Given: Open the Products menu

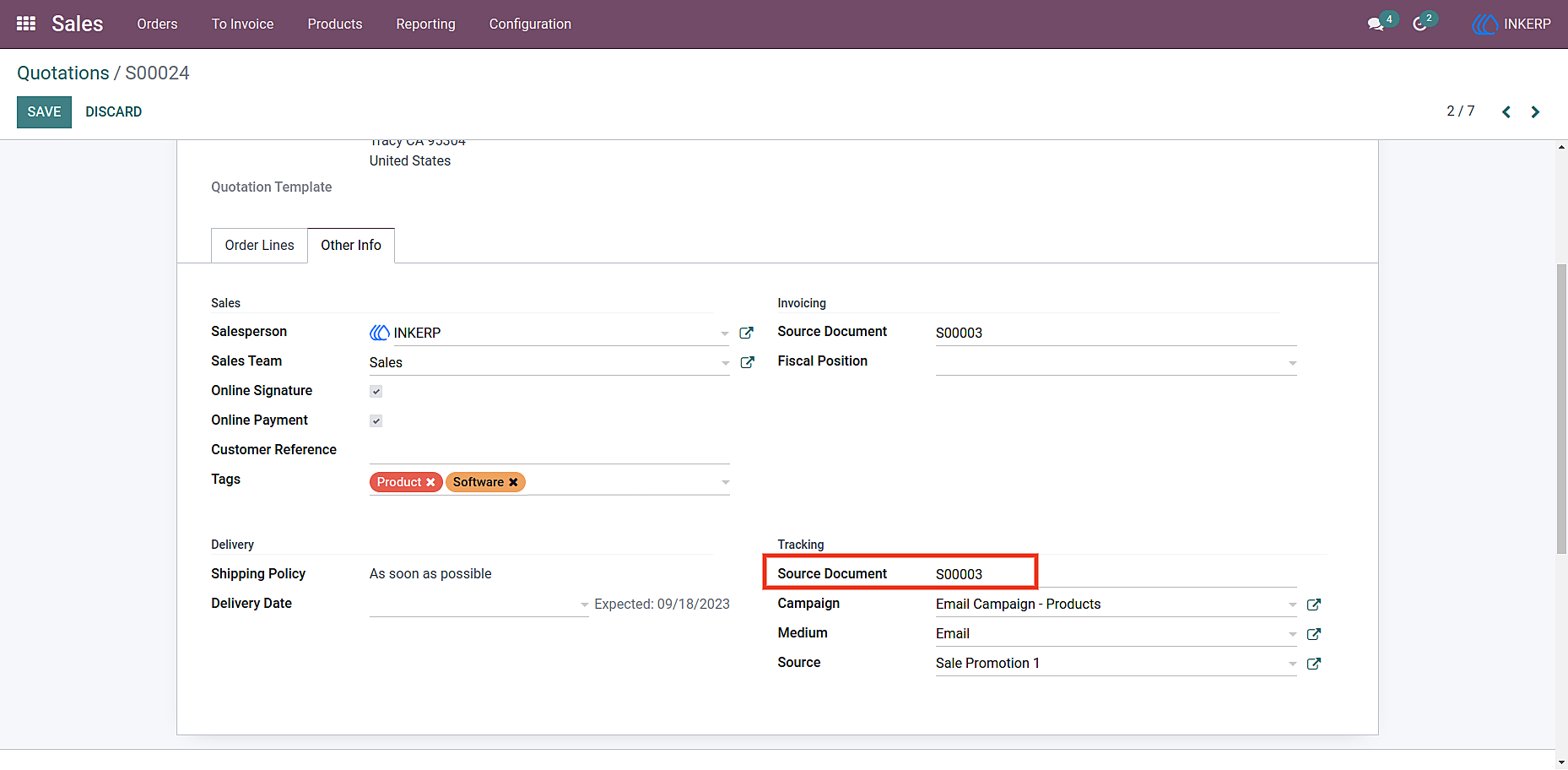Looking at the screenshot, I should pos(335,24).
